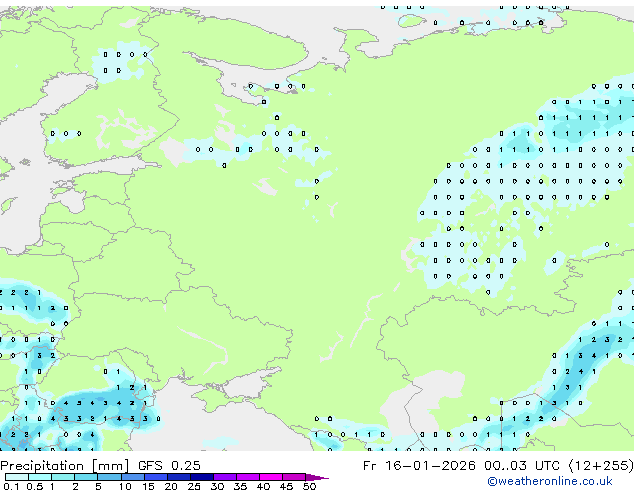This screenshot has height=490, width=634.
Task: Click the "Precipitation [mm]" title text
Action: (65, 466)
